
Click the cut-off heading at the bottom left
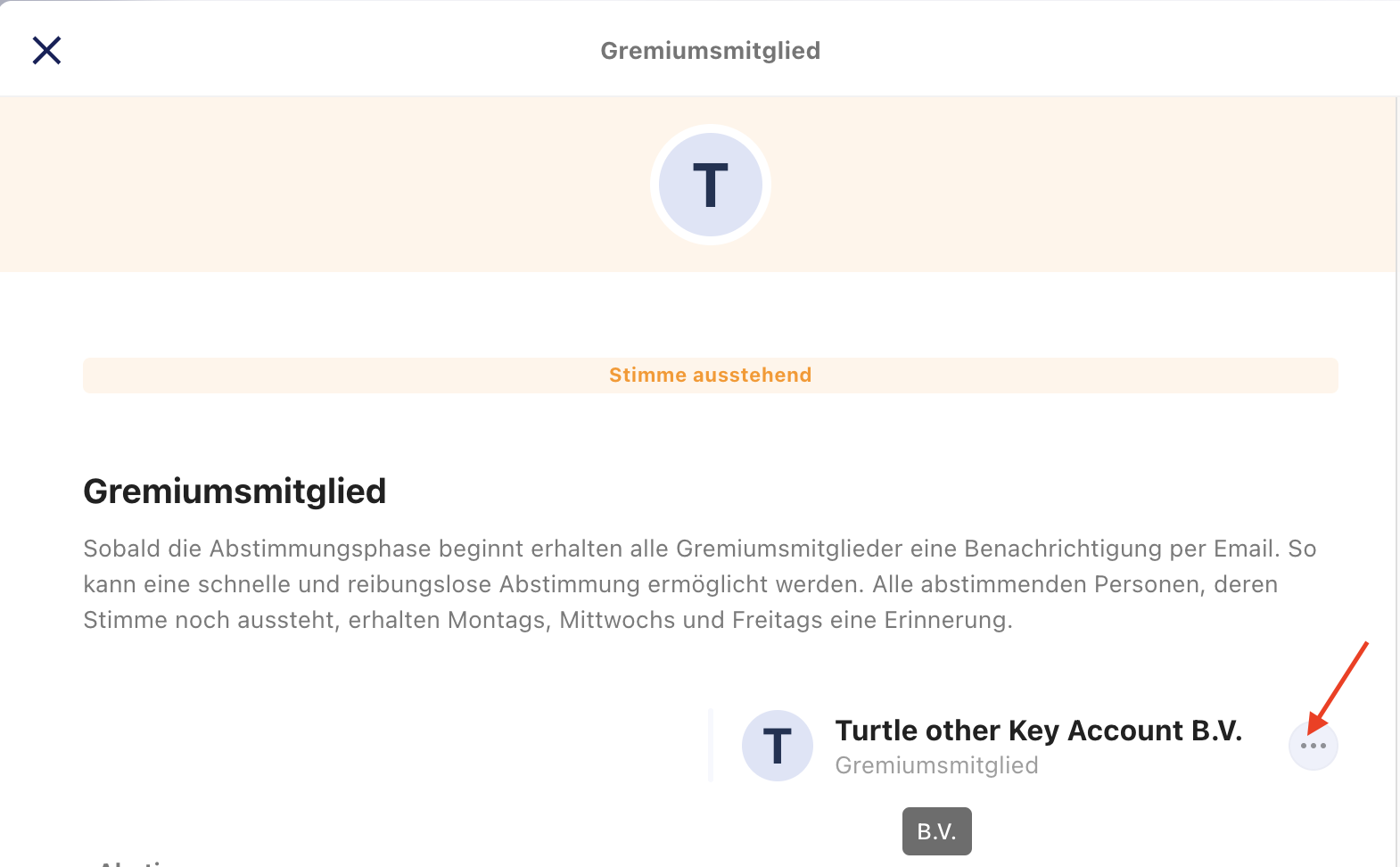tap(134, 863)
